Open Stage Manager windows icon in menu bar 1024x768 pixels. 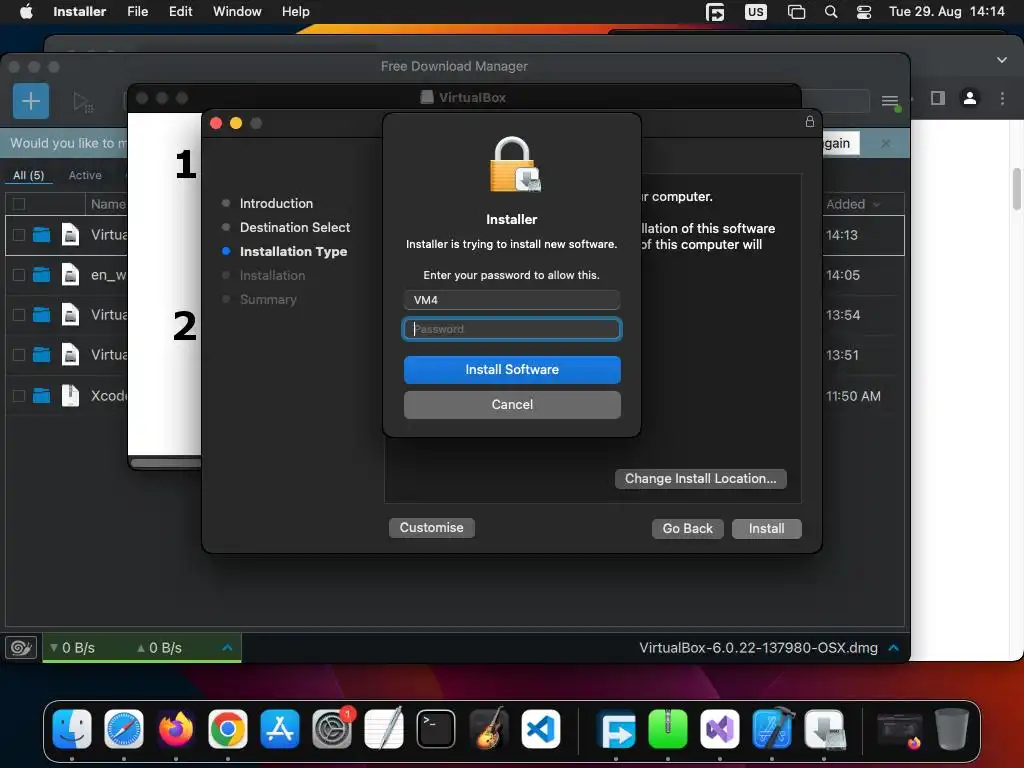(796, 12)
